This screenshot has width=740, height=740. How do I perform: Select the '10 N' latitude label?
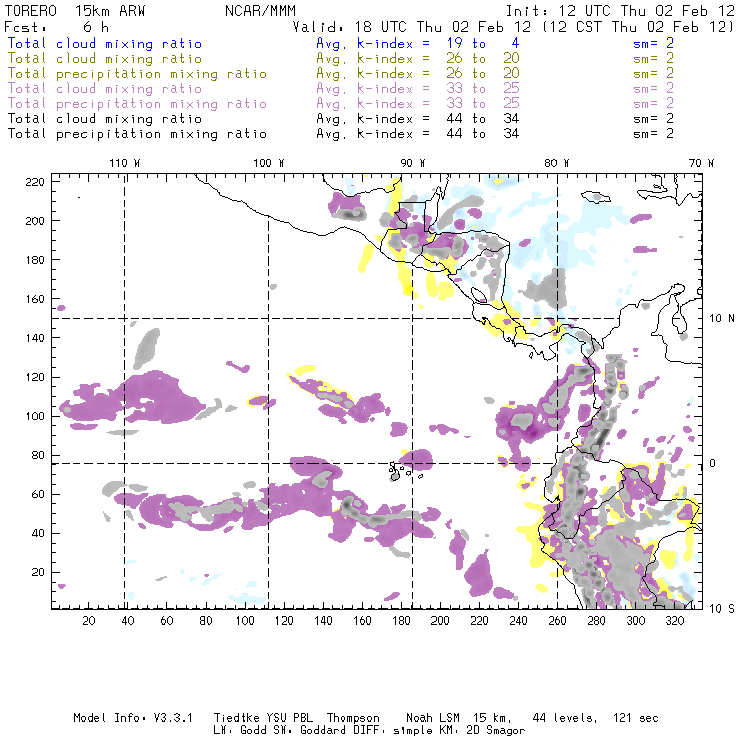pyautogui.click(x=722, y=319)
